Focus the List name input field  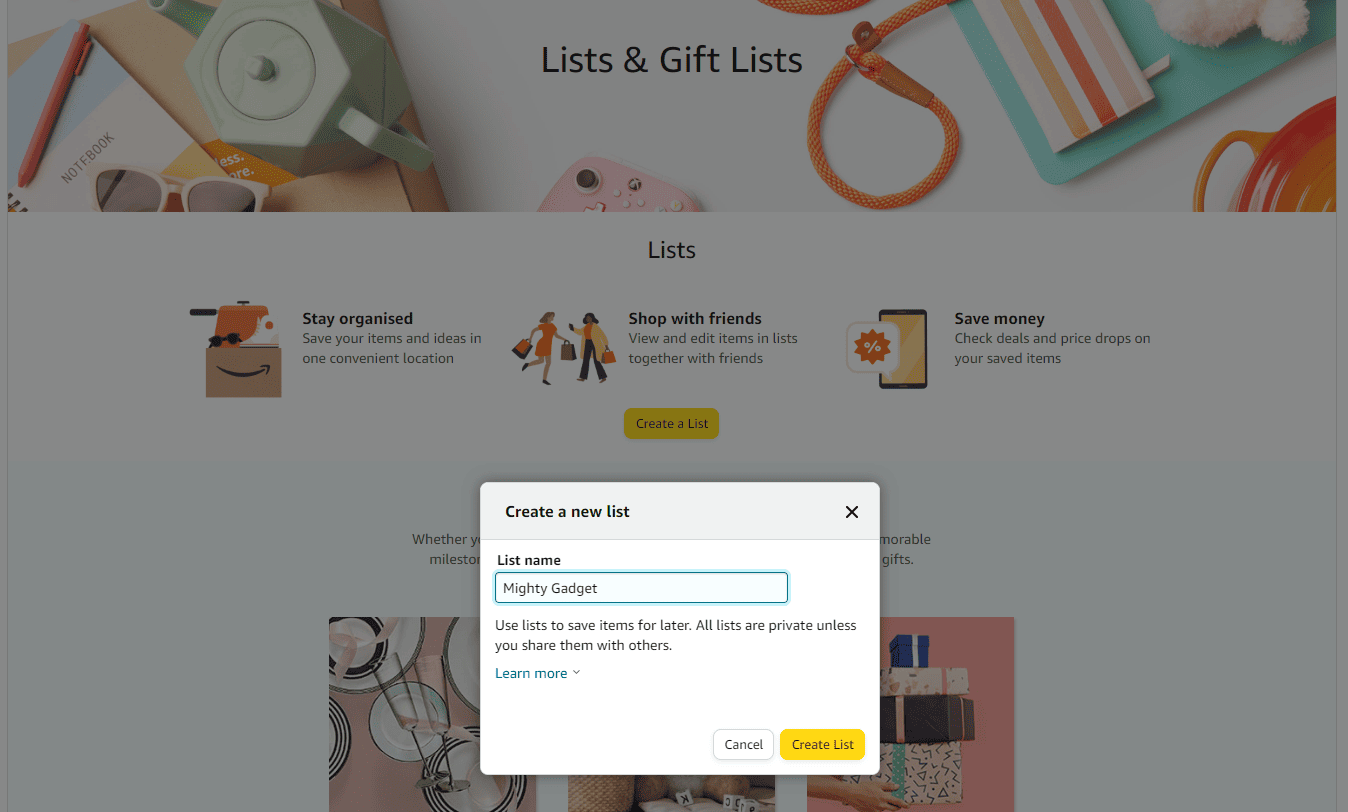click(641, 588)
